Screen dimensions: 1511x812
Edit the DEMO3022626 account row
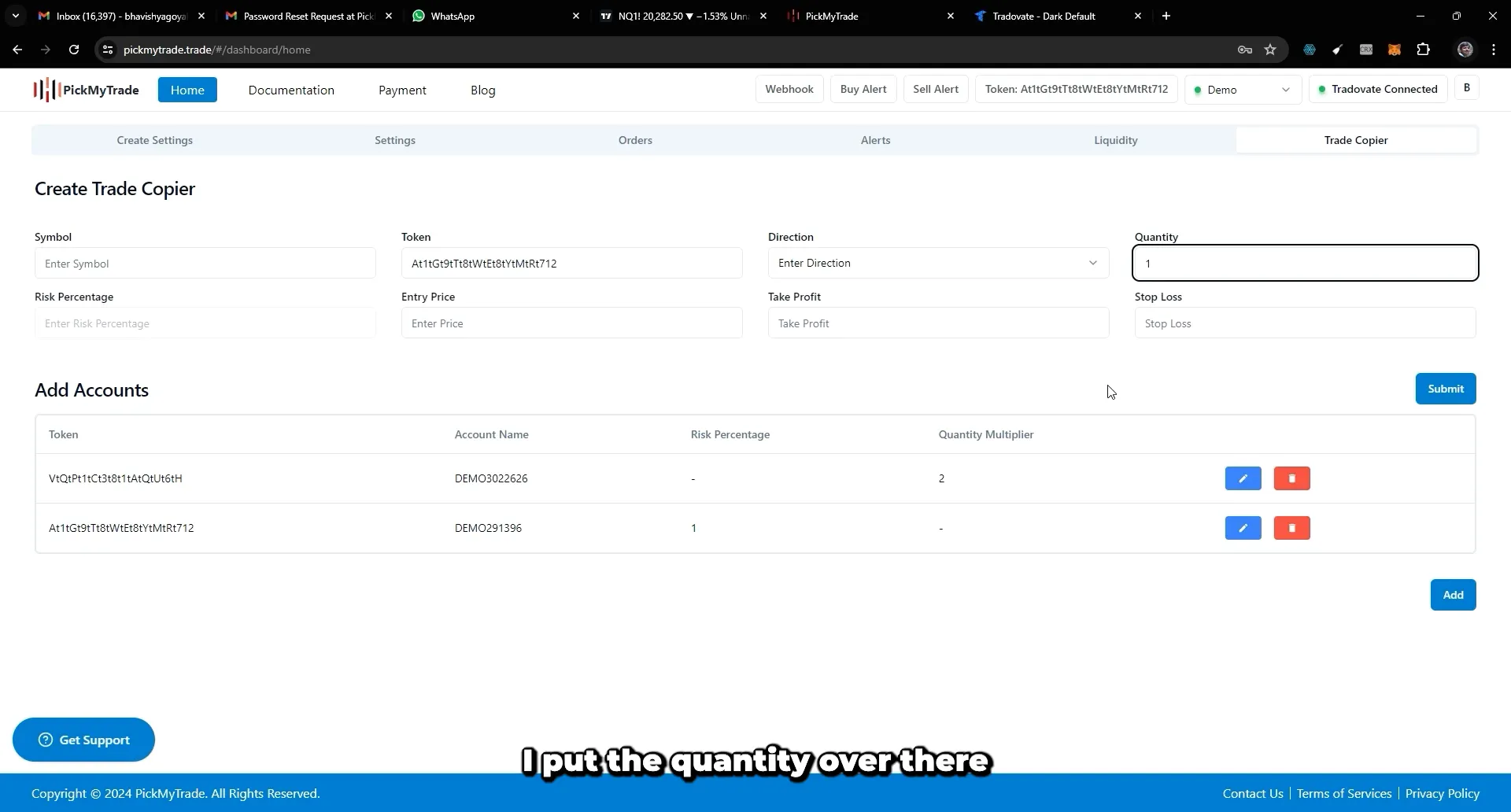pyautogui.click(x=1243, y=478)
